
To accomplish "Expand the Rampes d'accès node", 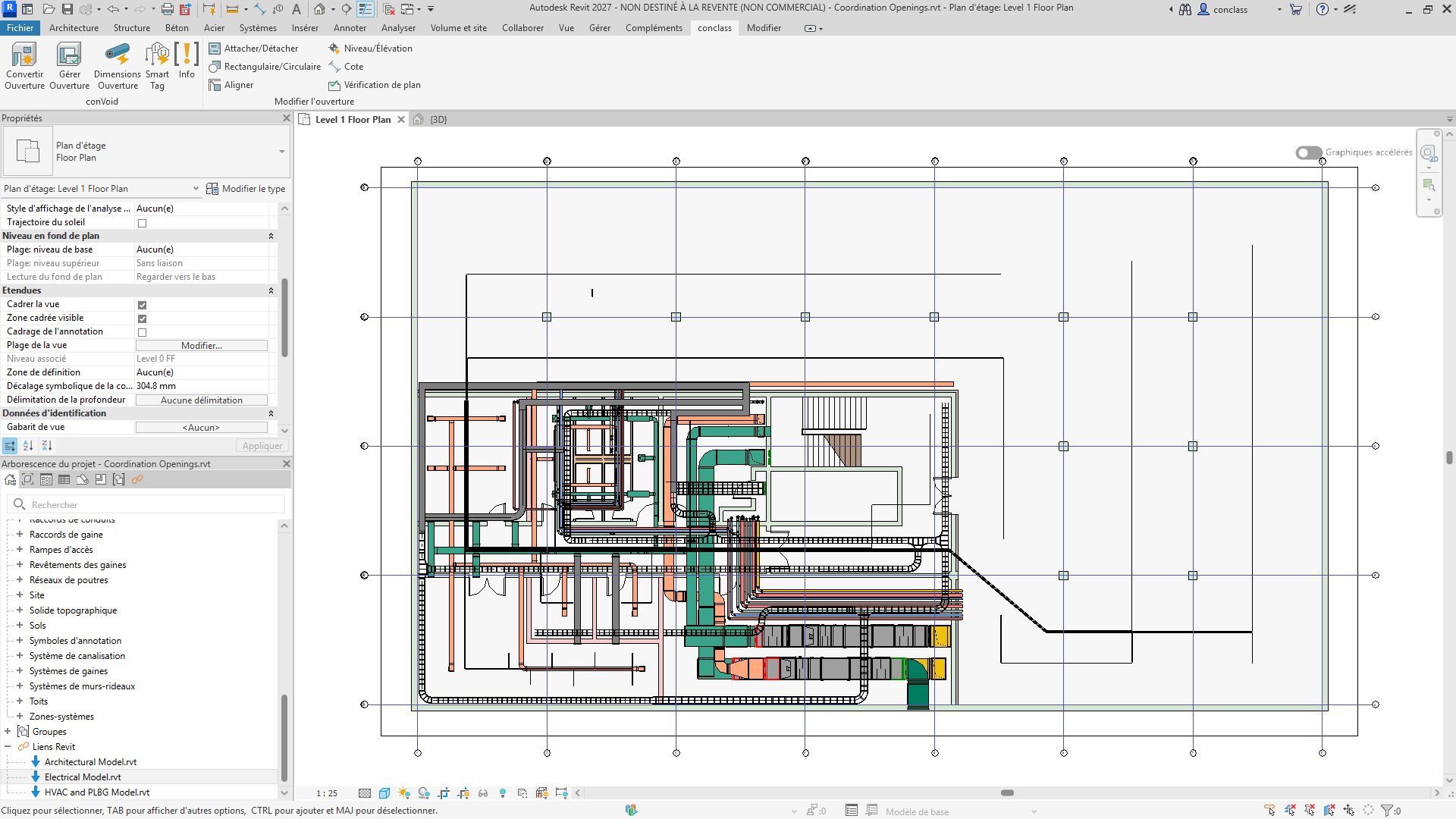I will pyautogui.click(x=20, y=550).
